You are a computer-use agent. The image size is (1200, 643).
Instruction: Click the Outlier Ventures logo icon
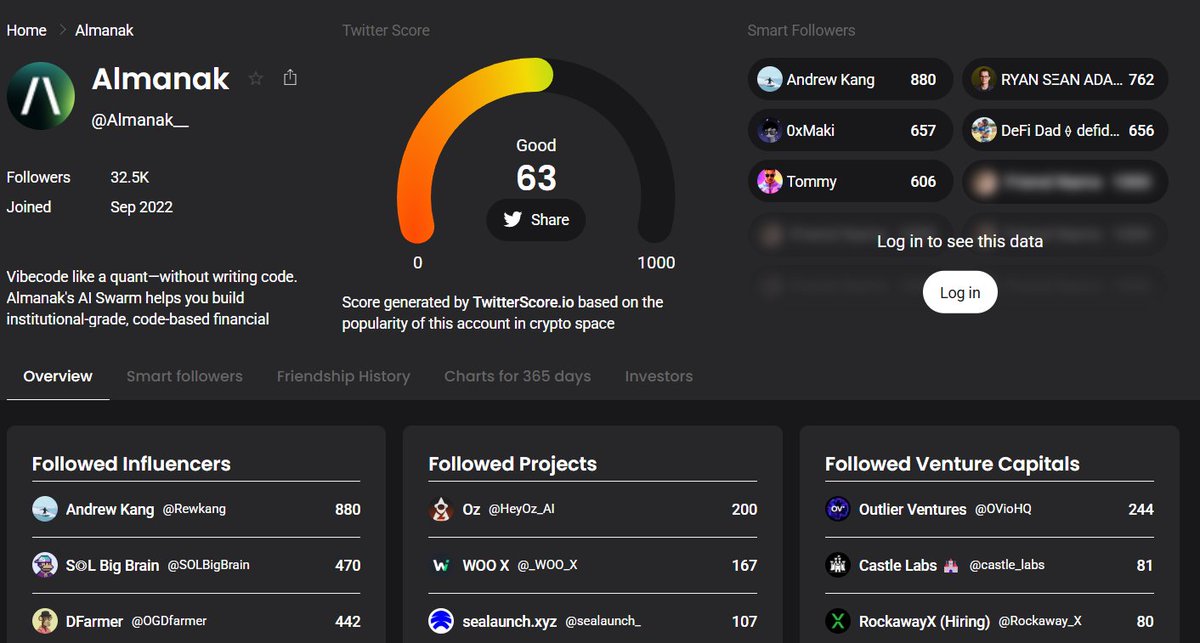[x=837, y=509]
